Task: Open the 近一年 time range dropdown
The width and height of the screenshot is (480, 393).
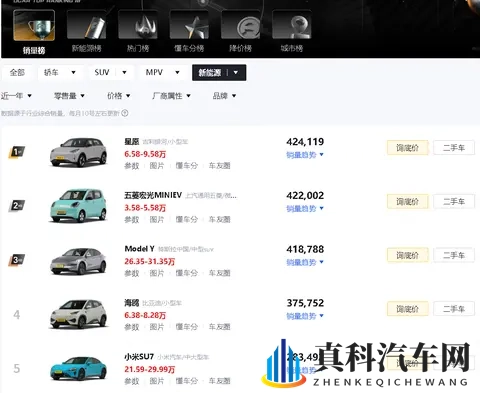Action: tap(16, 96)
